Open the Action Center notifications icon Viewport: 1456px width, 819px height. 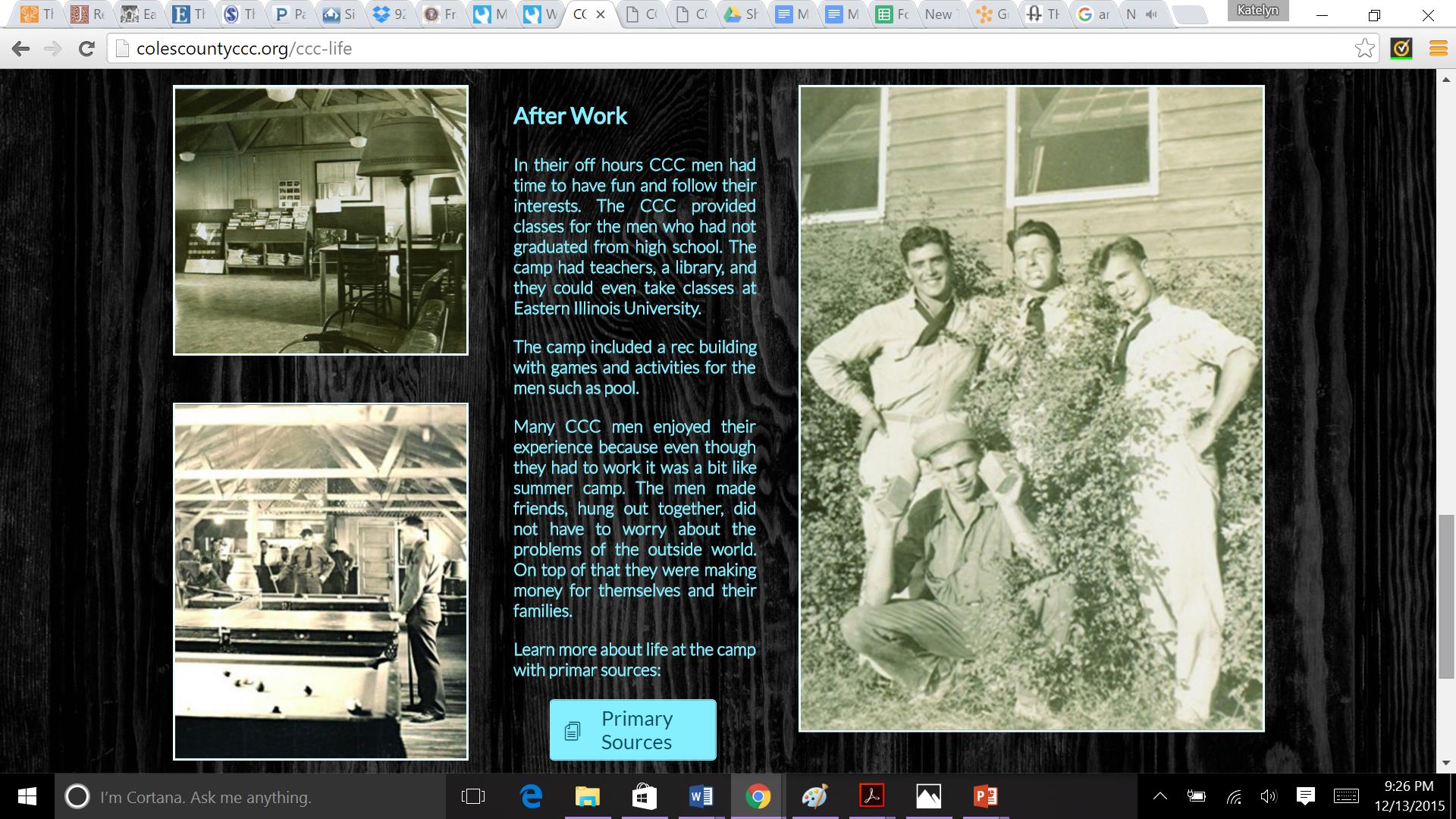pos(1305,796)
